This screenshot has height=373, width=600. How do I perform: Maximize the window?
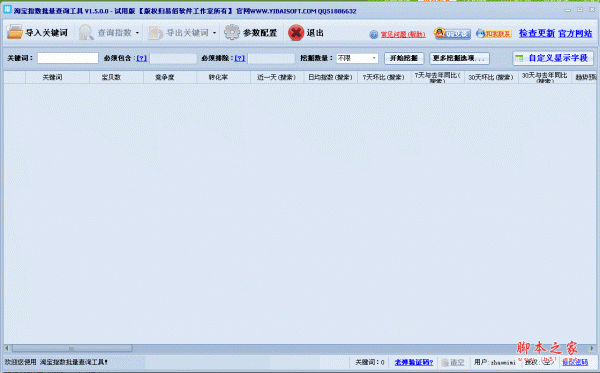(x=580, y=10)
